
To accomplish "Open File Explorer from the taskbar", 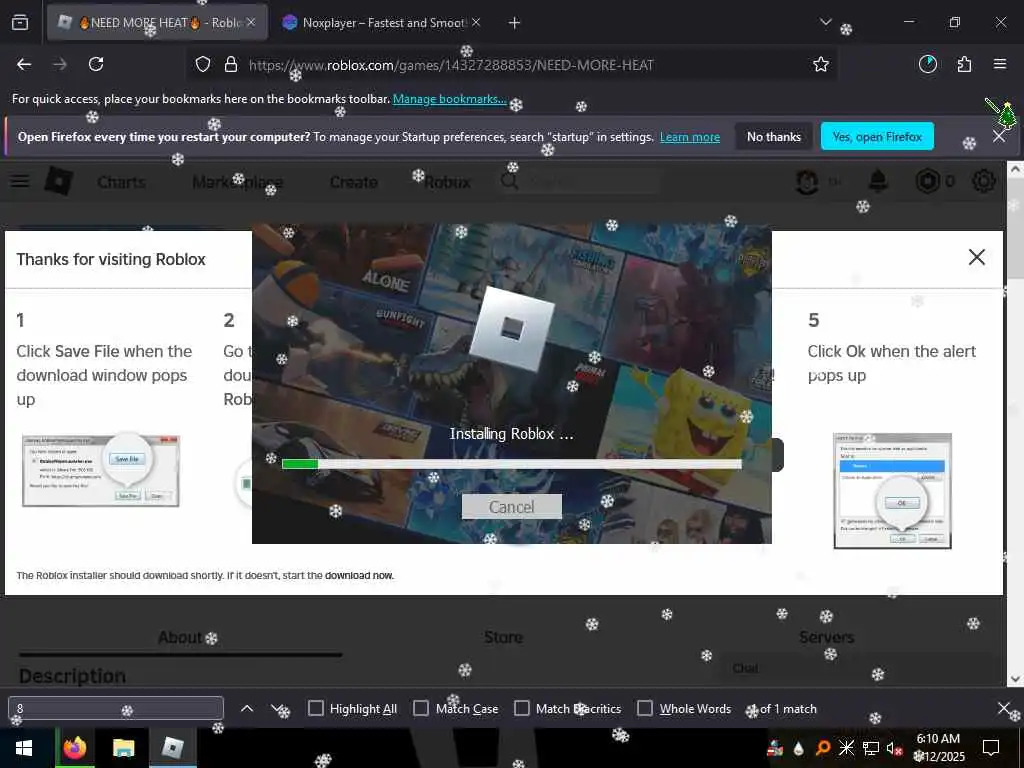I will coord(123,748).
